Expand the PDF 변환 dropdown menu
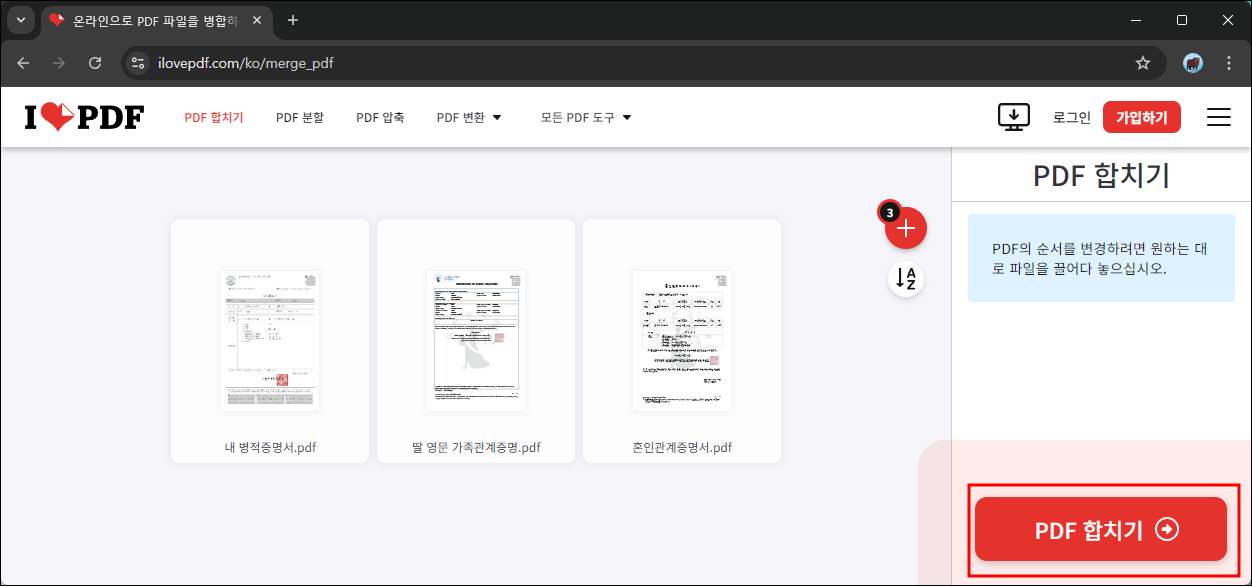 469,117
